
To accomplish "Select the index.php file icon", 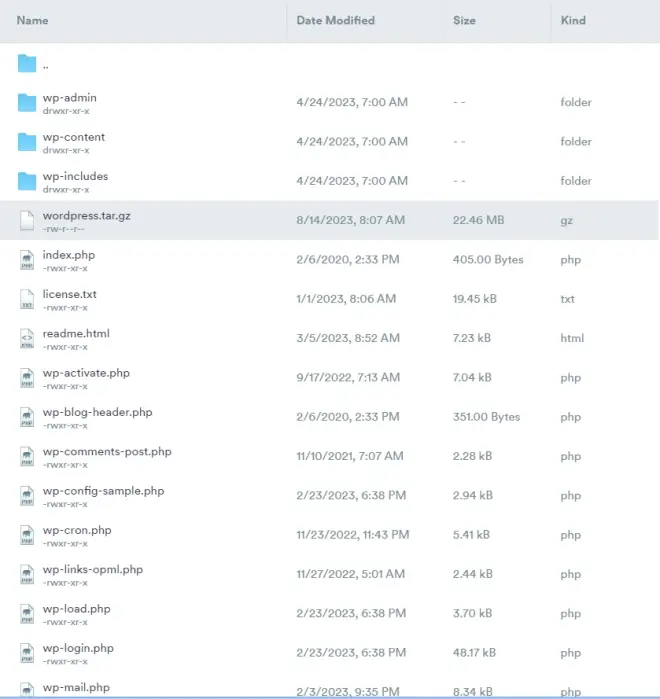I will coord(27,260).
